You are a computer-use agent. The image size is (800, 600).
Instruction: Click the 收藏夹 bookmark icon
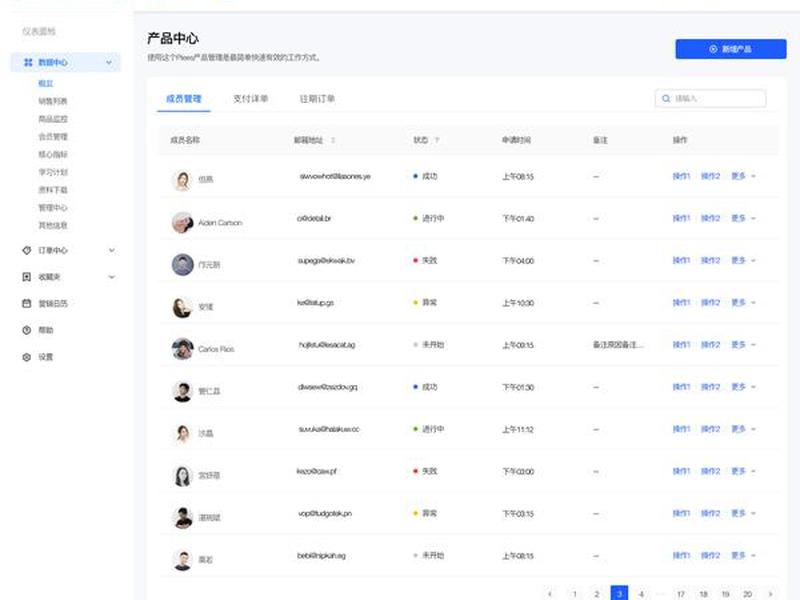pos(27,277)
